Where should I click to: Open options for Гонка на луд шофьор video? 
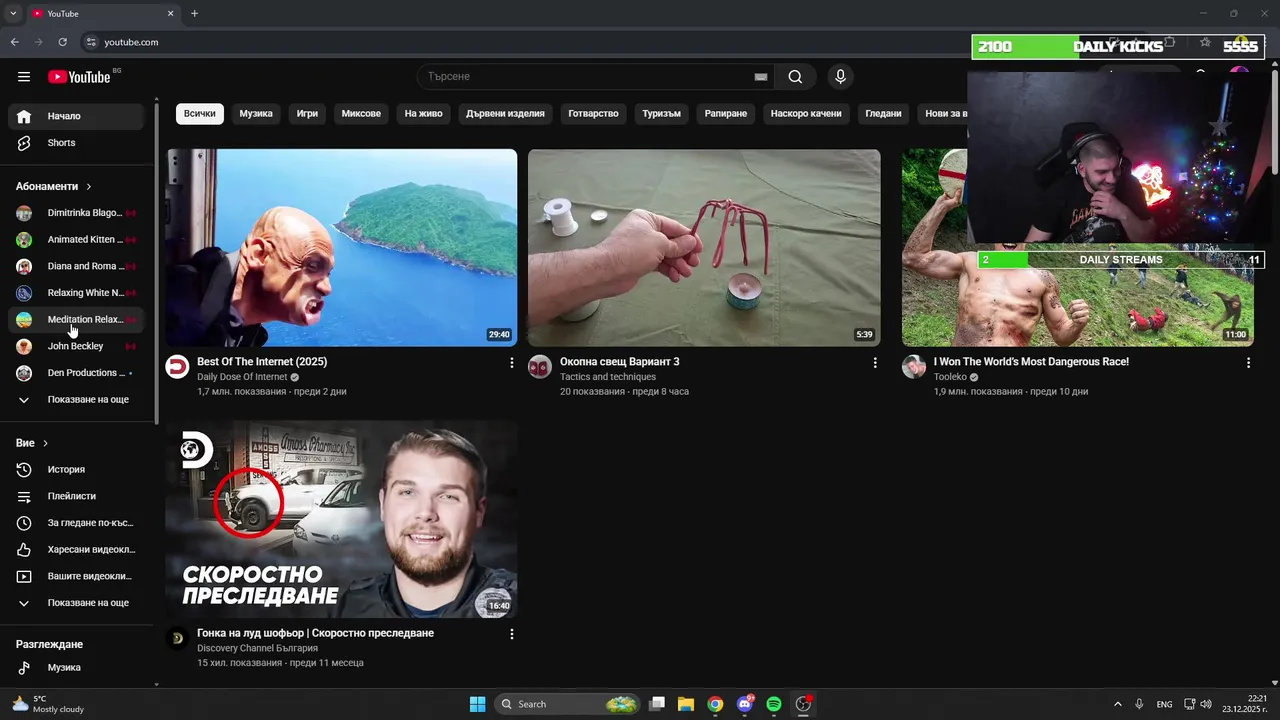(x=512, y=633)
